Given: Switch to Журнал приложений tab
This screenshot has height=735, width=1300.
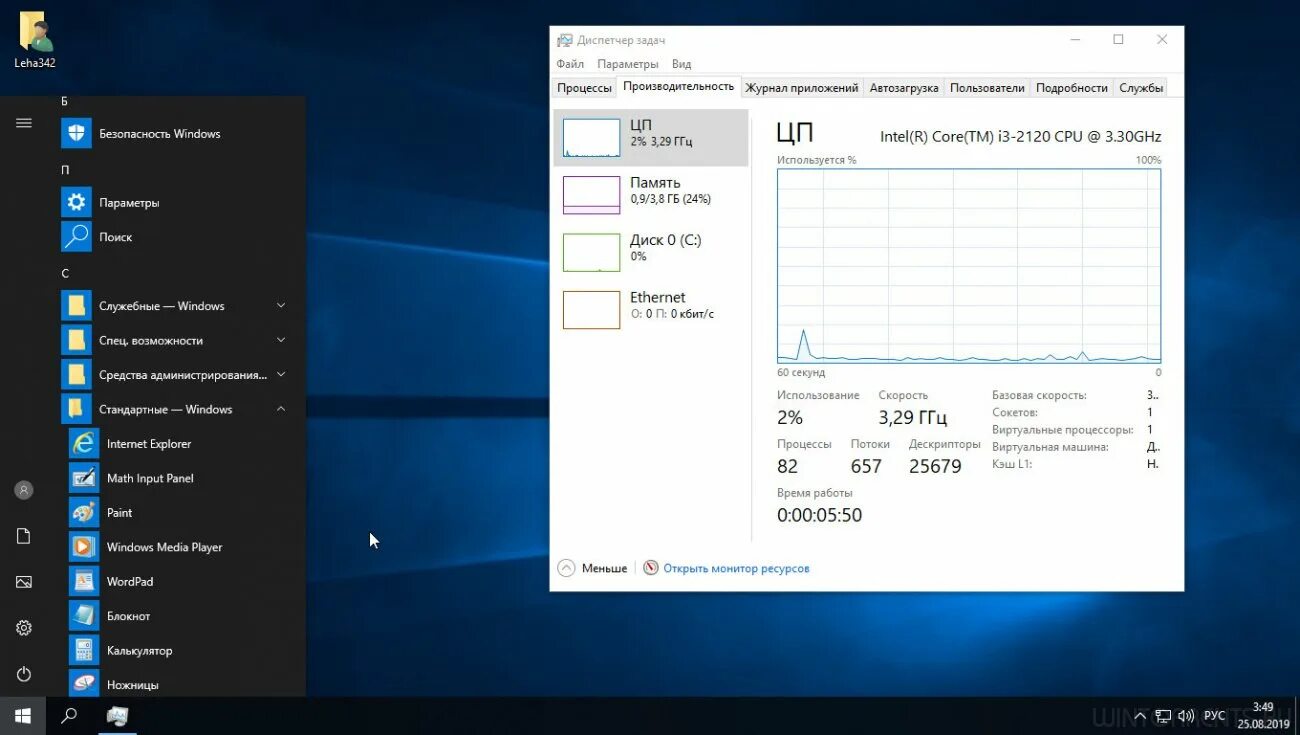Looking at the screenshot, I should click(x=802, y=88).
